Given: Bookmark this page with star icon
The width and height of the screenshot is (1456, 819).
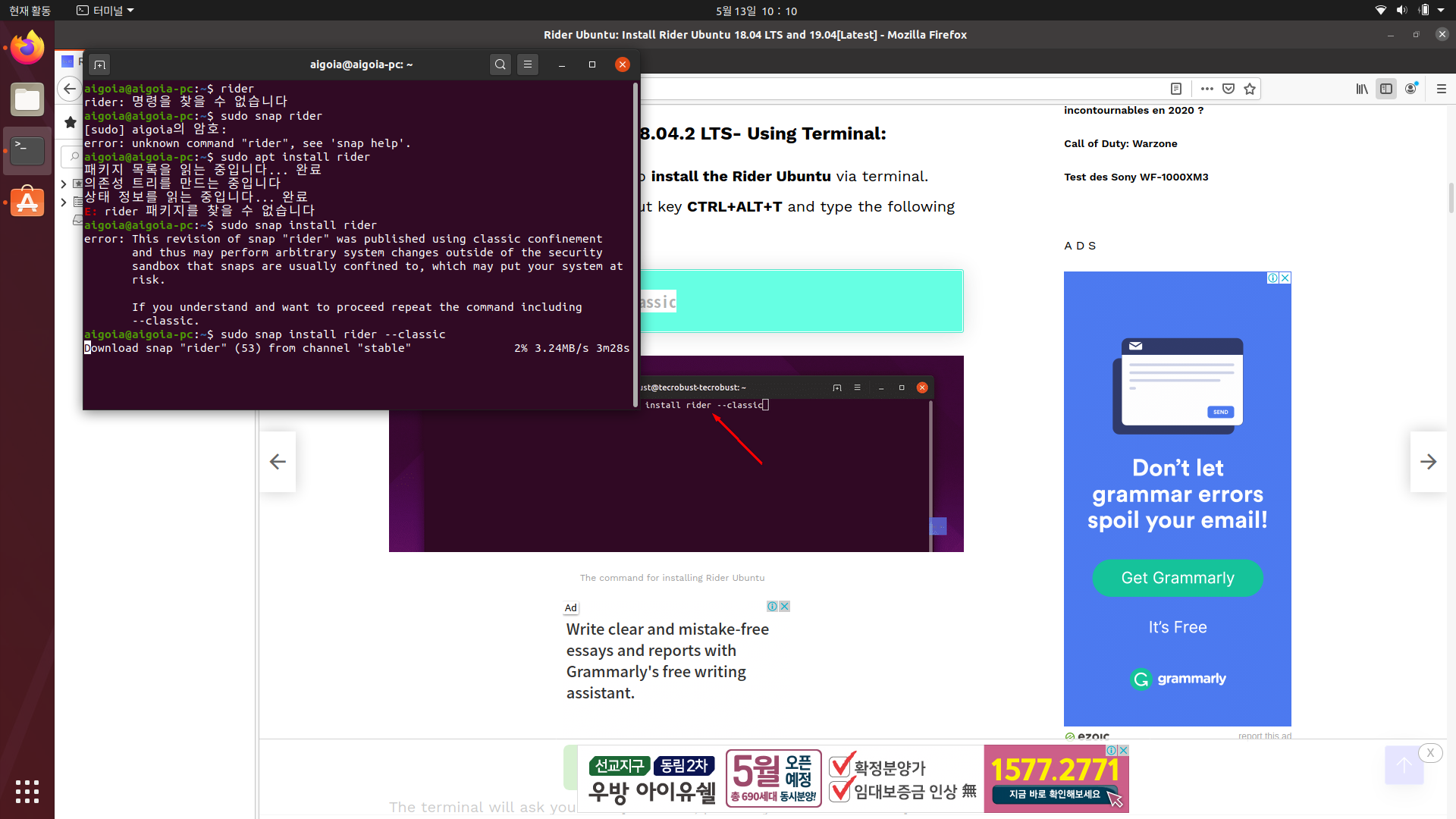Looking at the screenshot, I should [x=1250, y=89].
